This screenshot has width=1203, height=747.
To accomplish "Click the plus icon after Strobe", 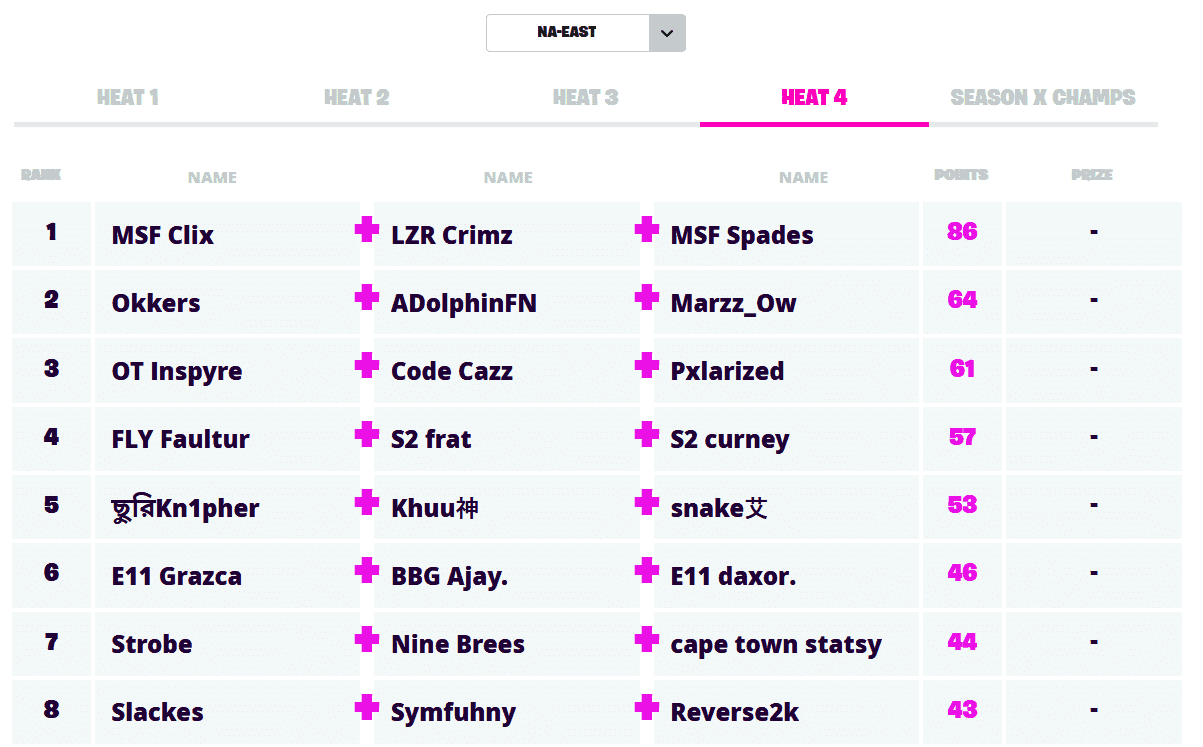I will click(x=367, y=639).
